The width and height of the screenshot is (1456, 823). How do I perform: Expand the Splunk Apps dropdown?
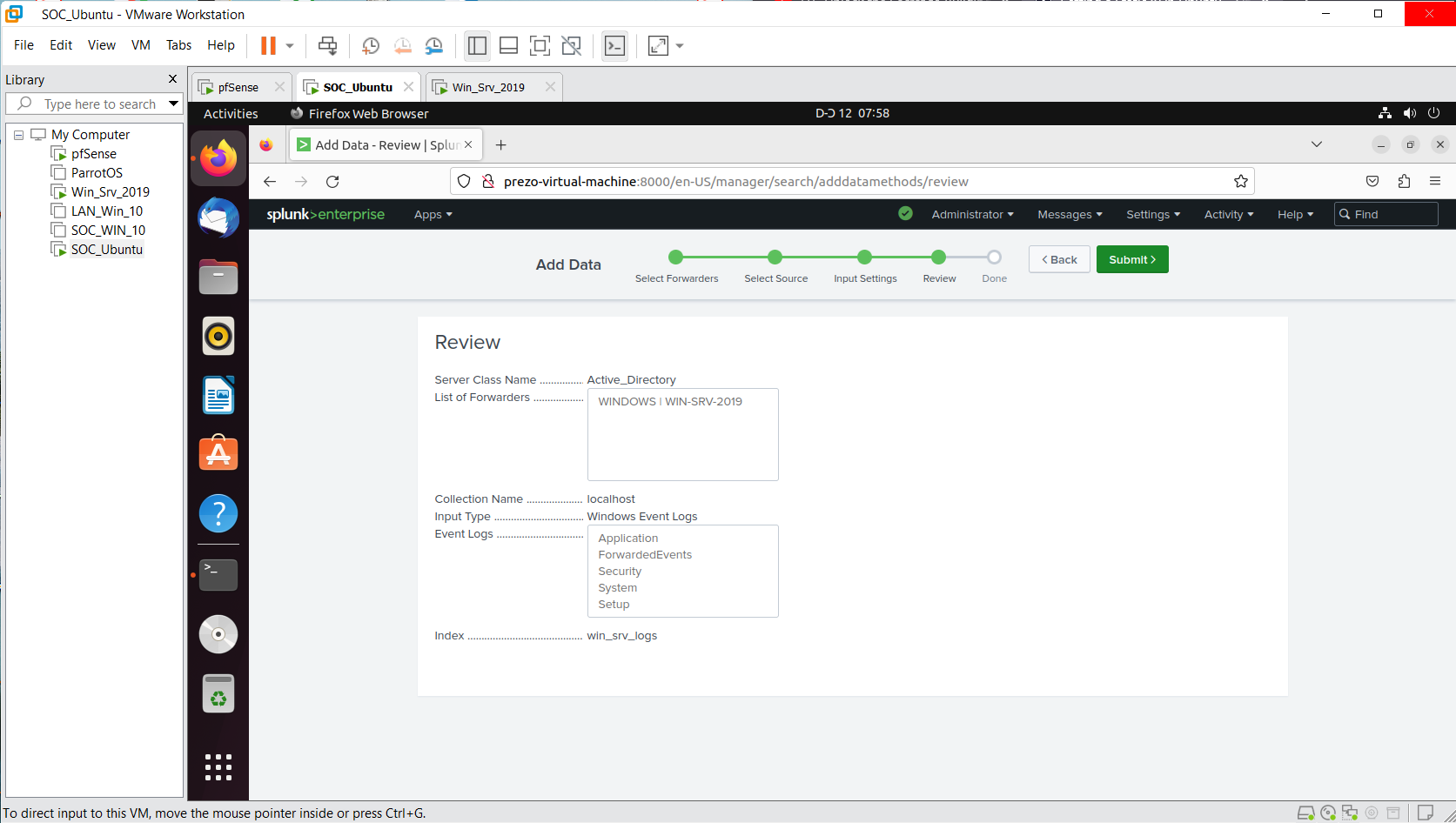(433, 215)
